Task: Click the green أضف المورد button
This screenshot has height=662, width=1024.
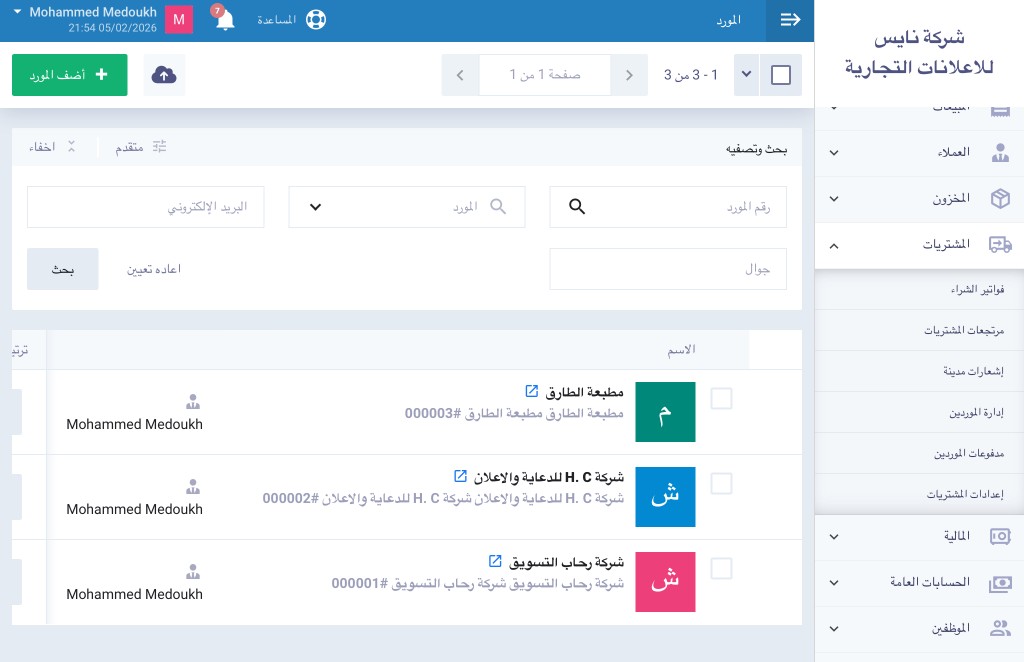Action: point(70,76)
